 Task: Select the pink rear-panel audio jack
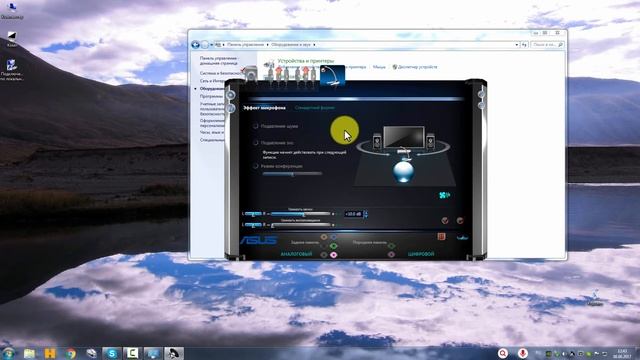point(333,255)
